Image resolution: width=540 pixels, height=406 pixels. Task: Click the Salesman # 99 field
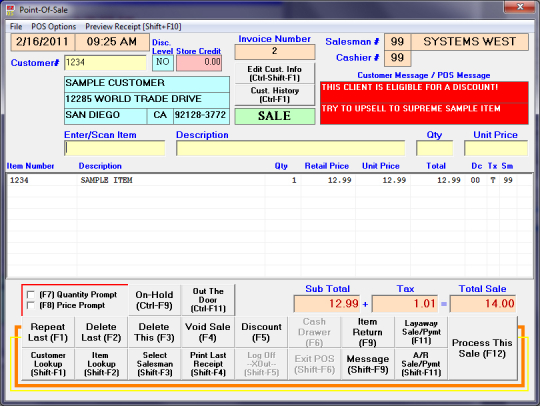[397, 42]
